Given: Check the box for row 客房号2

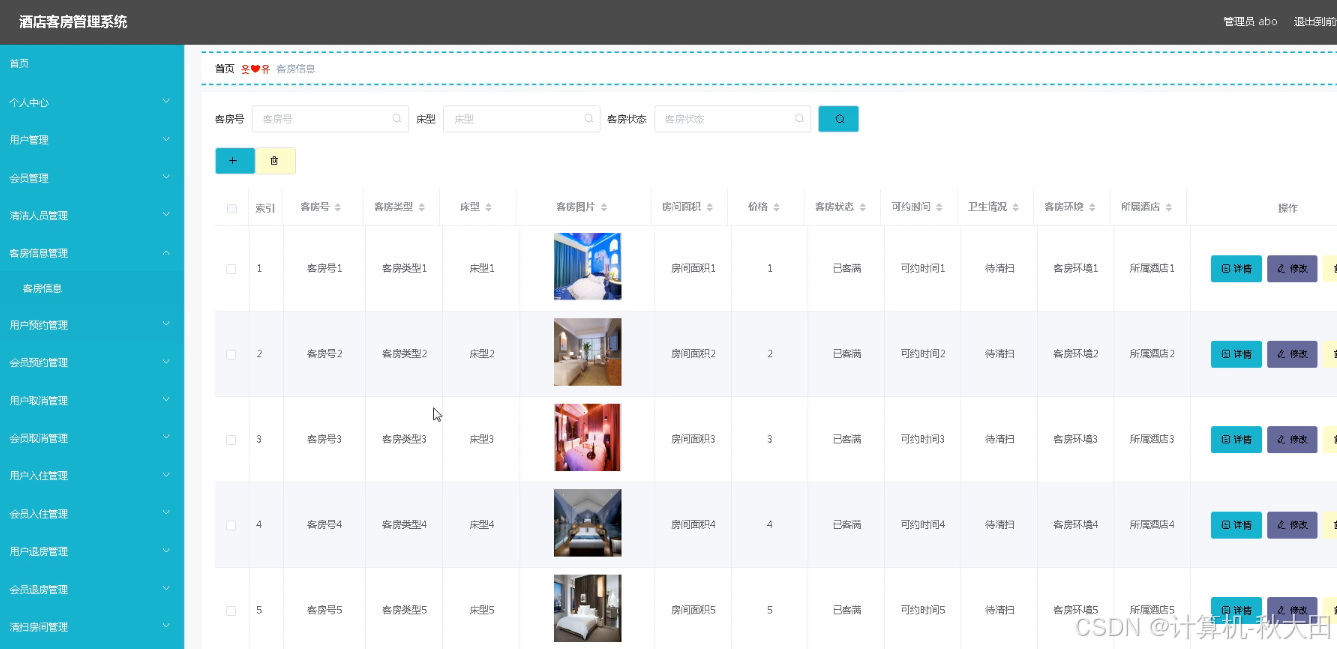Looking at the screenshot, I should [x=231, y=354].
